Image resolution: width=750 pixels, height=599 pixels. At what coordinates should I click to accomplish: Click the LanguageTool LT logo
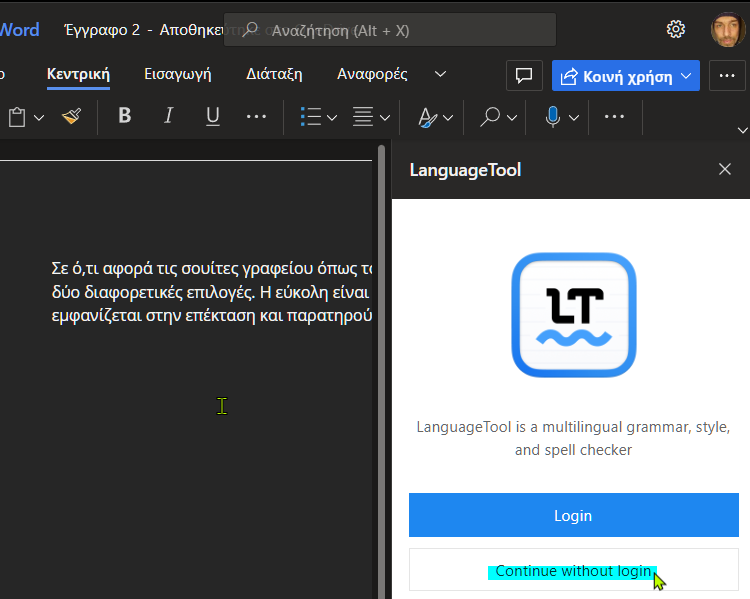(574, 315)
